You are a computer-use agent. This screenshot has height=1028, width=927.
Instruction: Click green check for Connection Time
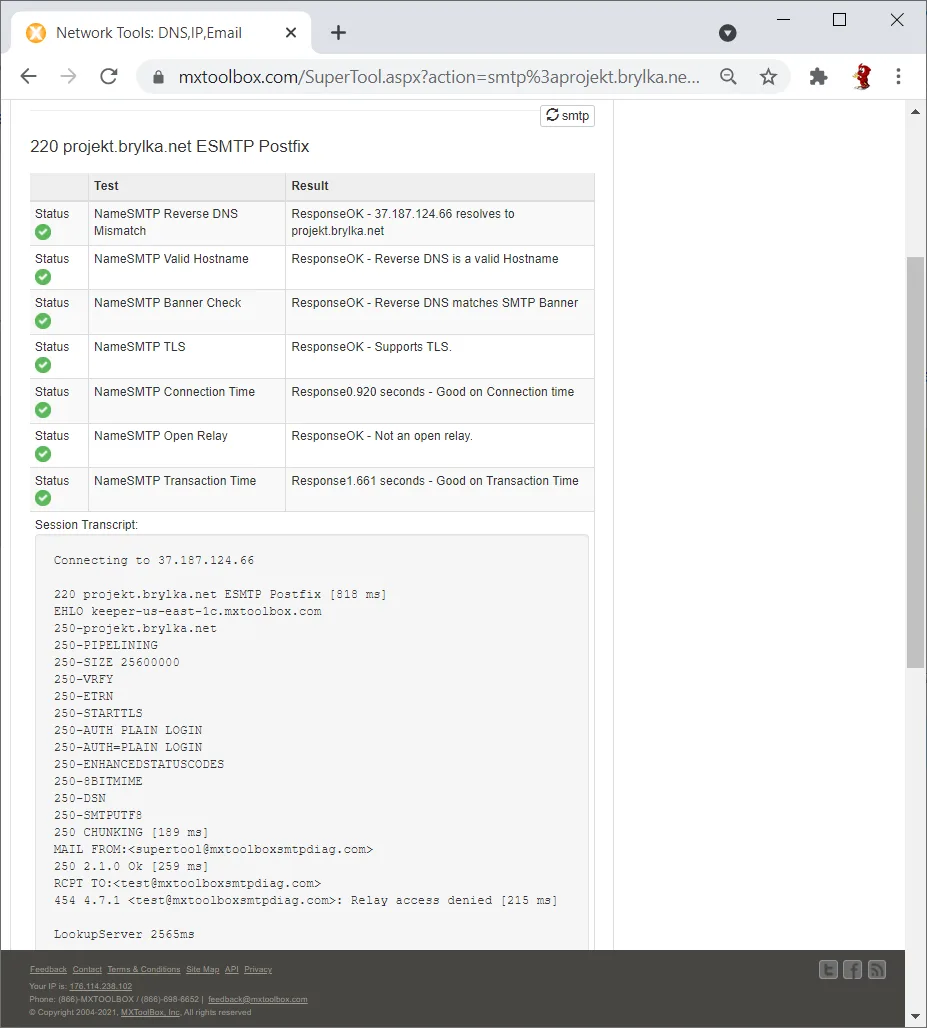coord(43,410)
